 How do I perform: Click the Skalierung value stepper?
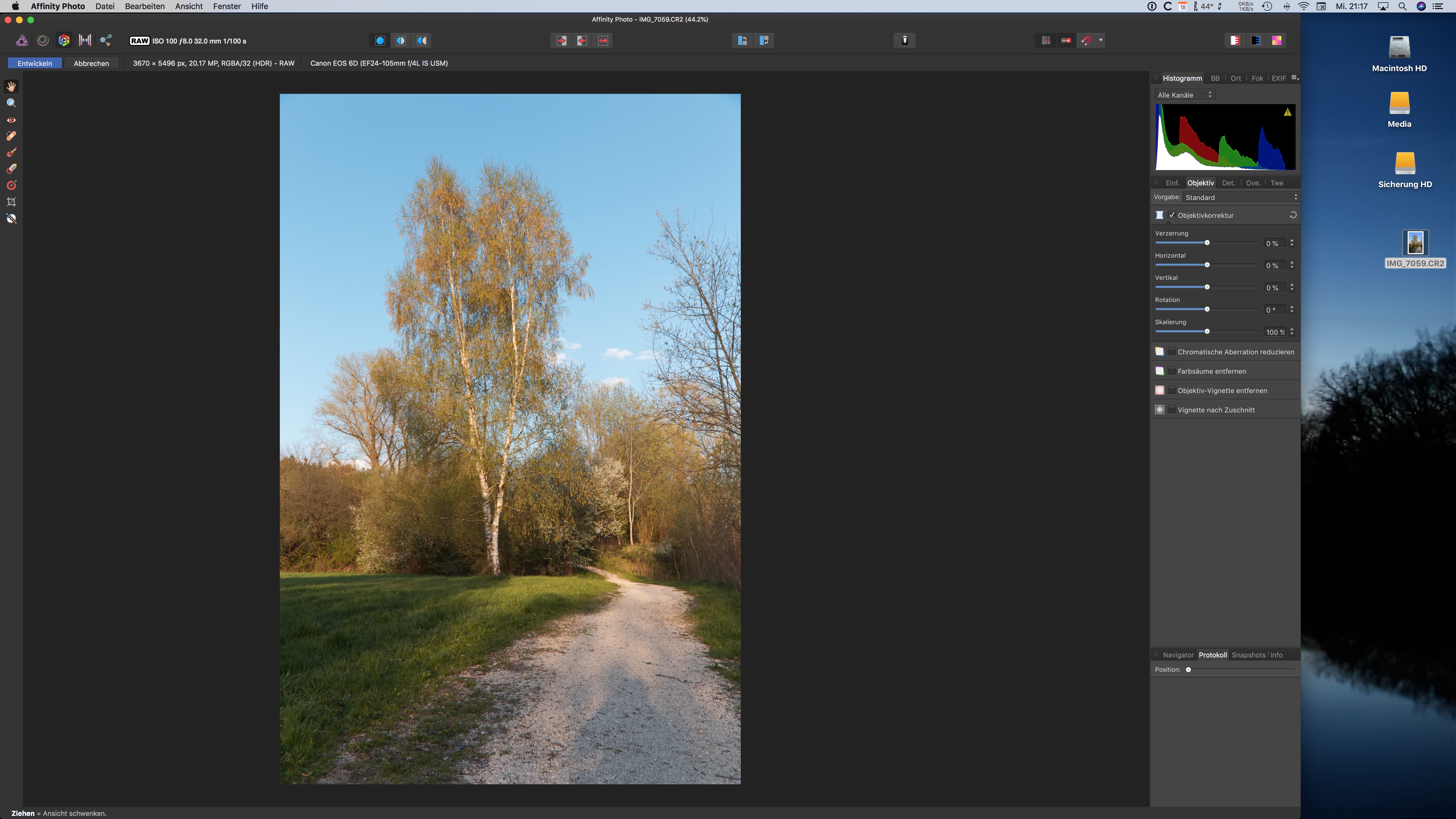coord(1292,332)
